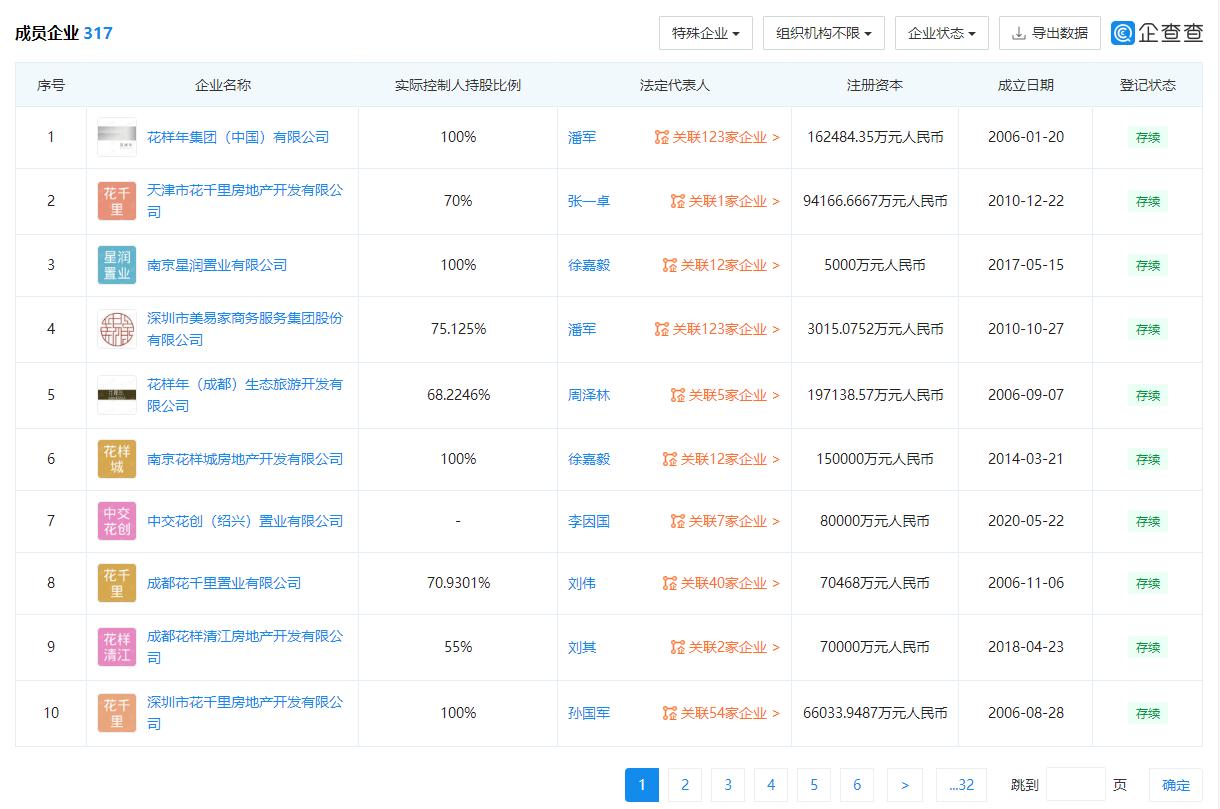View 关联40家企业 for 刘伟
Screen dimensions: 1220x809
click(721, 583)
